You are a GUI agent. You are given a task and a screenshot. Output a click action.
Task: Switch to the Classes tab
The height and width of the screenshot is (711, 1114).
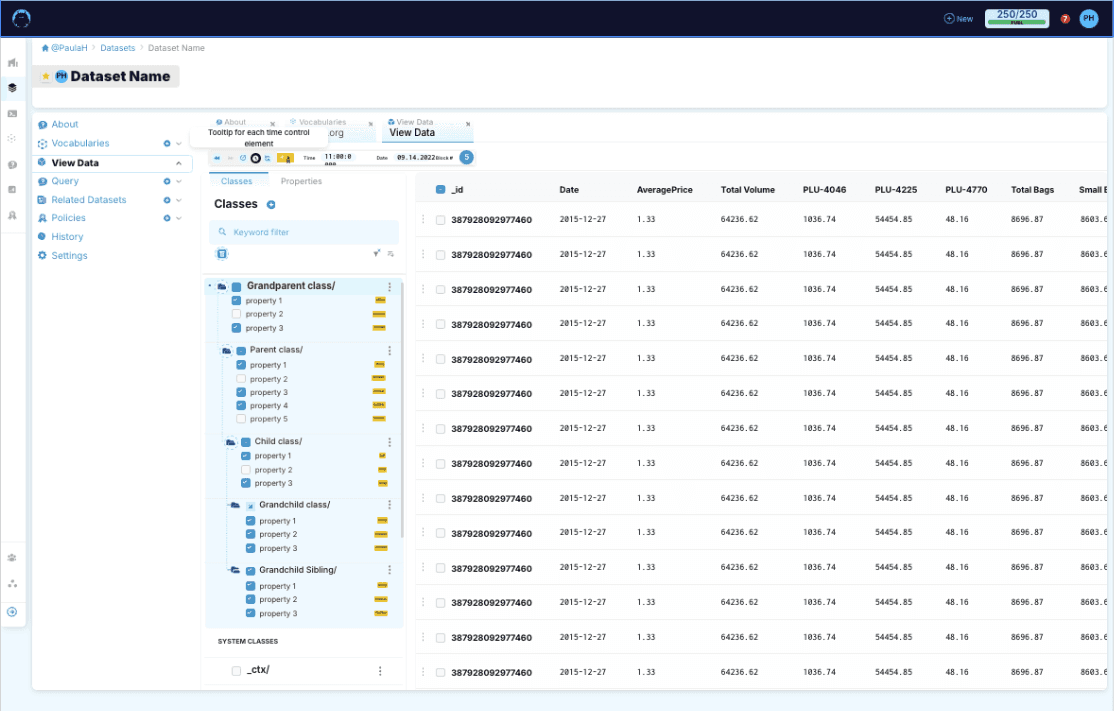(237, 182)
